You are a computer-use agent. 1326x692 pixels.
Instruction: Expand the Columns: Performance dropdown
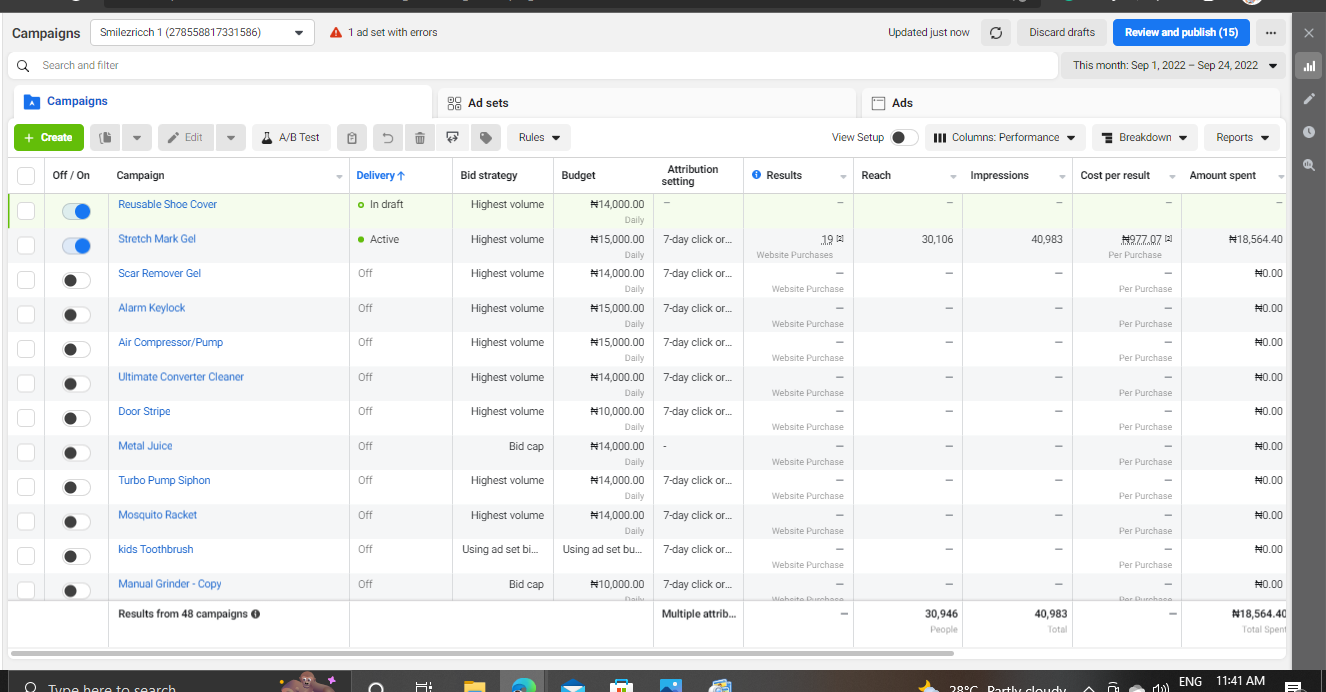pos(1004,138)
